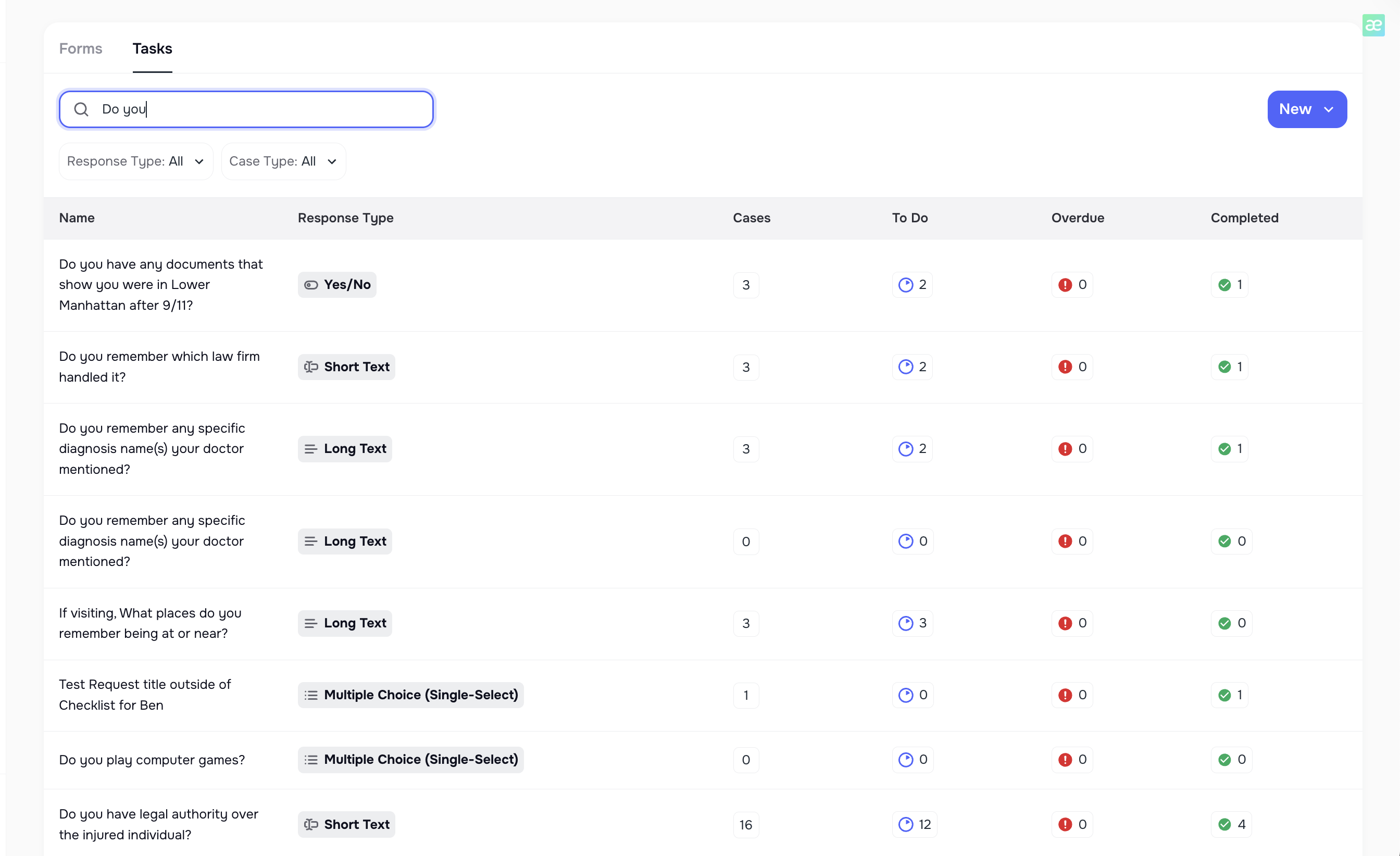Open the task 'Do you play computer games?'
Image resolution: width=1400 pixels, height=856 pixels.
coord(152,760)
